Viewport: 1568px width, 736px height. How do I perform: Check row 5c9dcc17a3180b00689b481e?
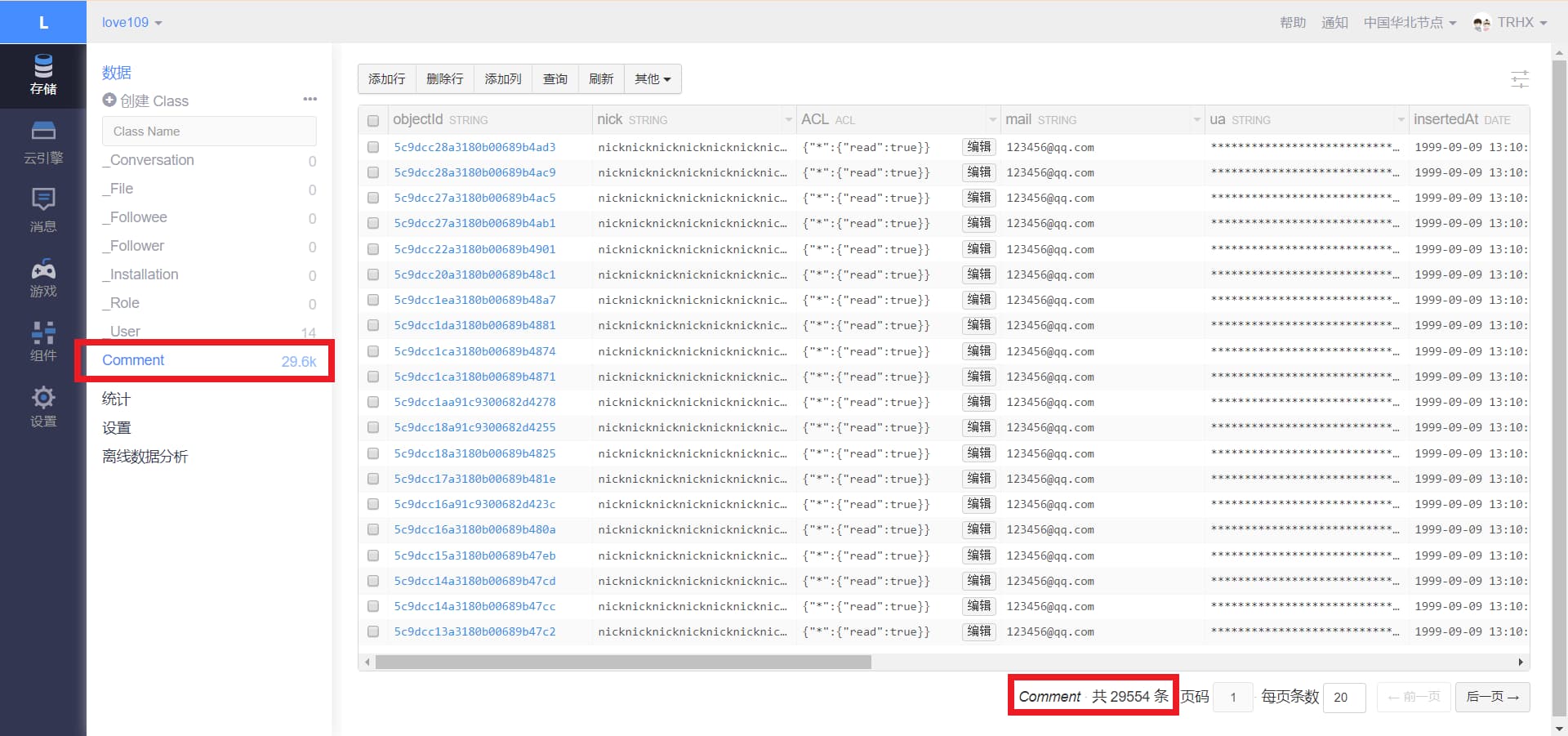(x=373, y=479)
